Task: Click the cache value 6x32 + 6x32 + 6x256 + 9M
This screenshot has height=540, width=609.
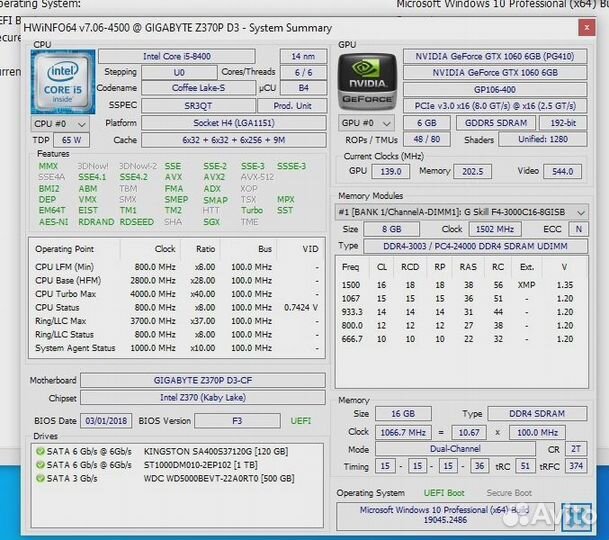Action: pos(234,140)
